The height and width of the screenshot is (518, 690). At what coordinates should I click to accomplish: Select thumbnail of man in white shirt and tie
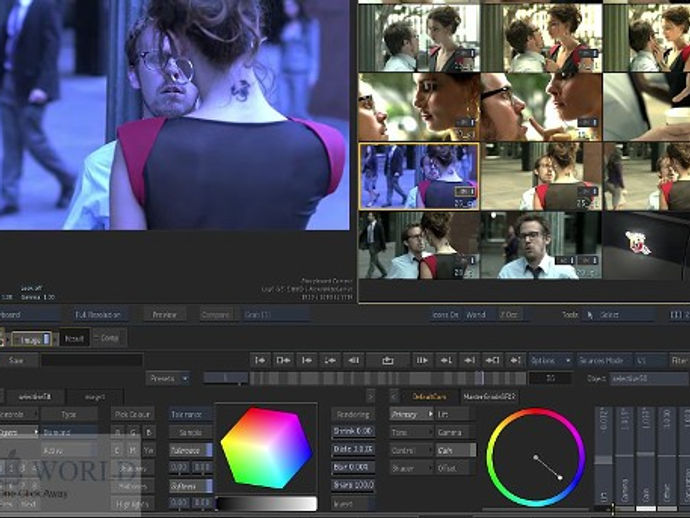click(541, 245)
